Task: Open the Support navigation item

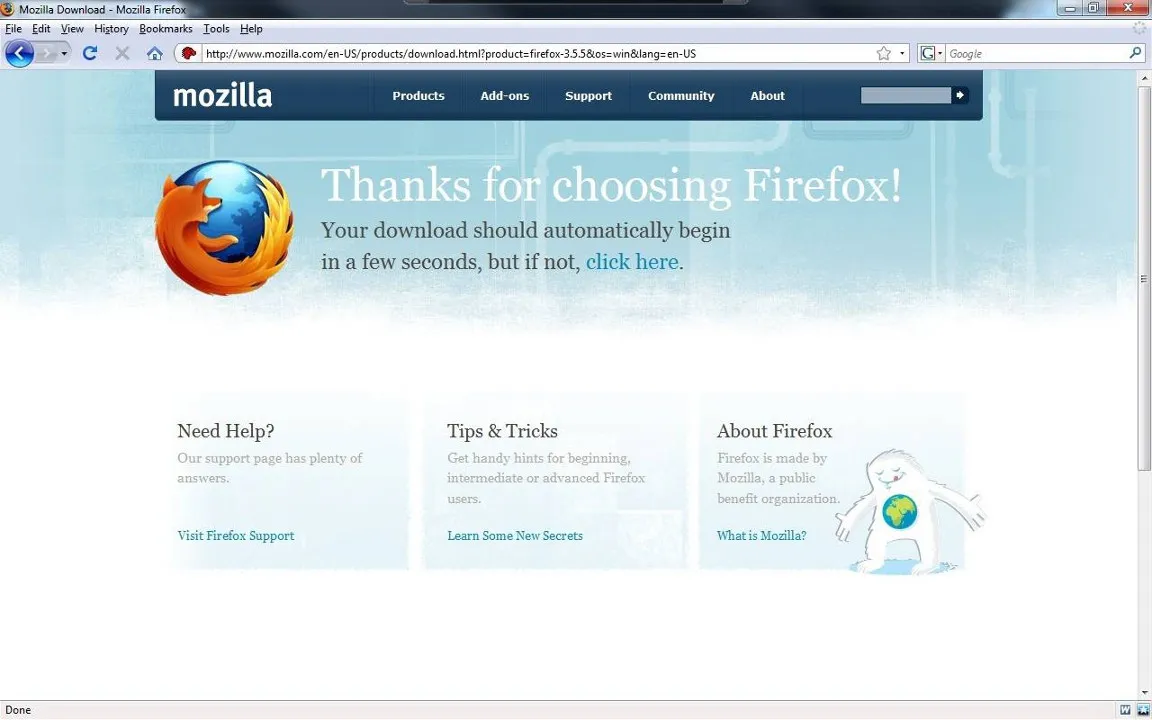Action: 588,96
